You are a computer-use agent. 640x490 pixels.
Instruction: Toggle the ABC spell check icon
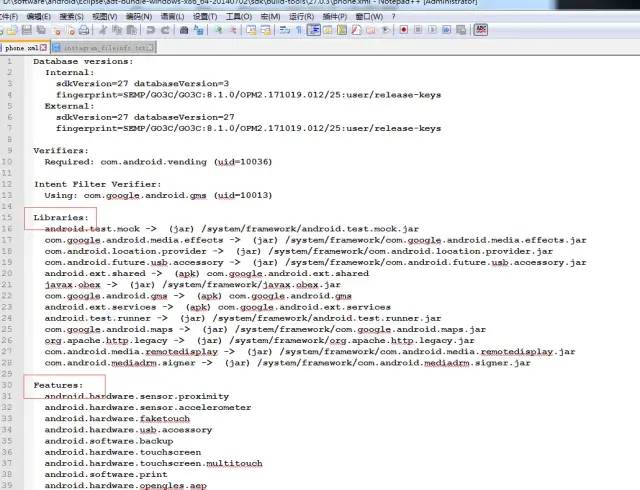pyautogui.click(x=480, y=29)
